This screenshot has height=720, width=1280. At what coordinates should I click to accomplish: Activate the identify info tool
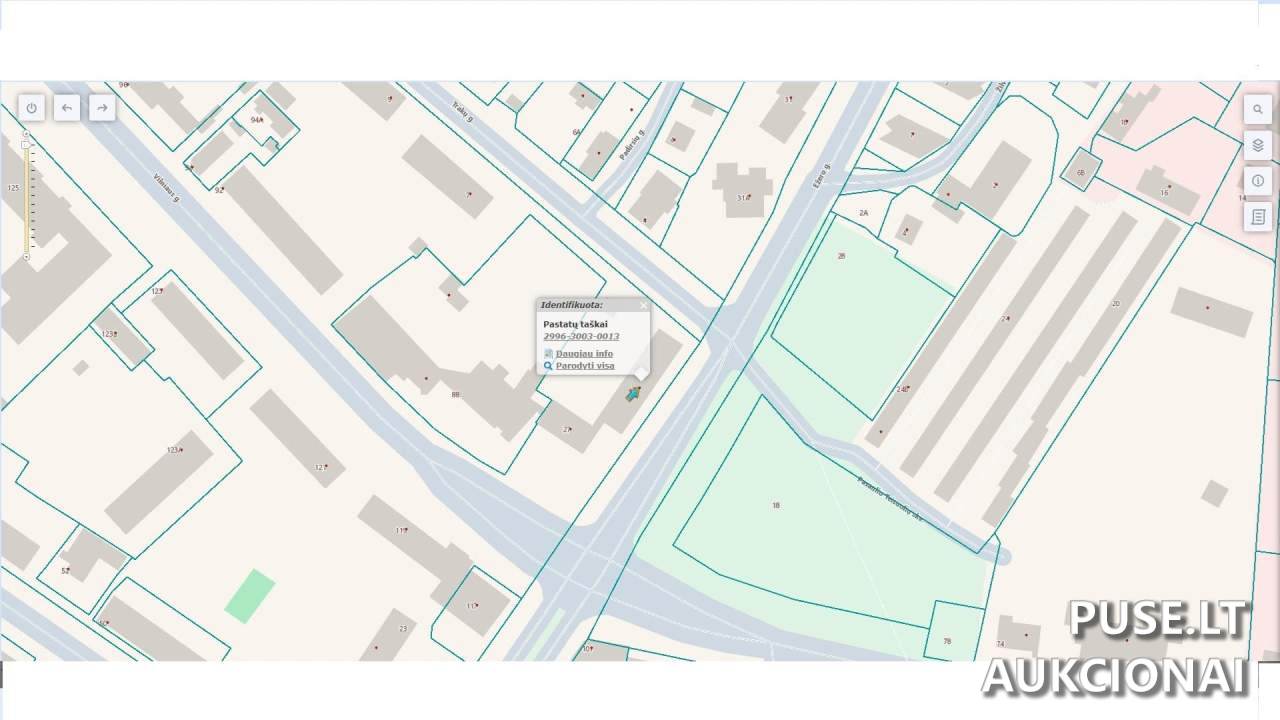tap(1257, 181)
